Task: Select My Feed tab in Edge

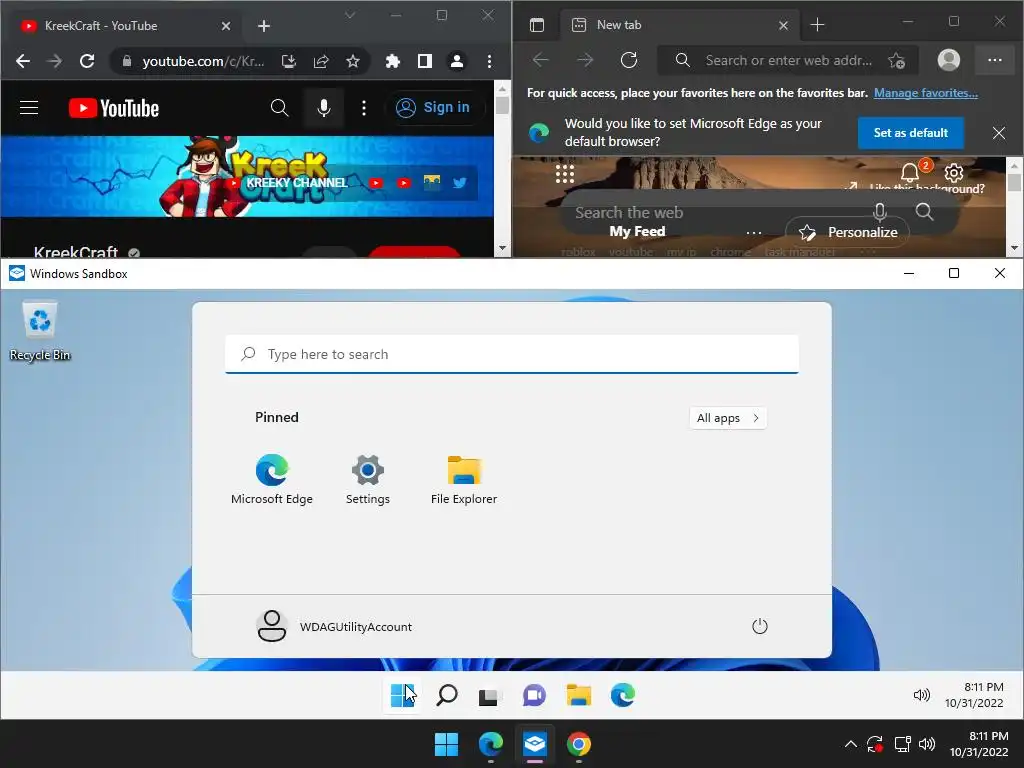Action: [x=637, y=231]
